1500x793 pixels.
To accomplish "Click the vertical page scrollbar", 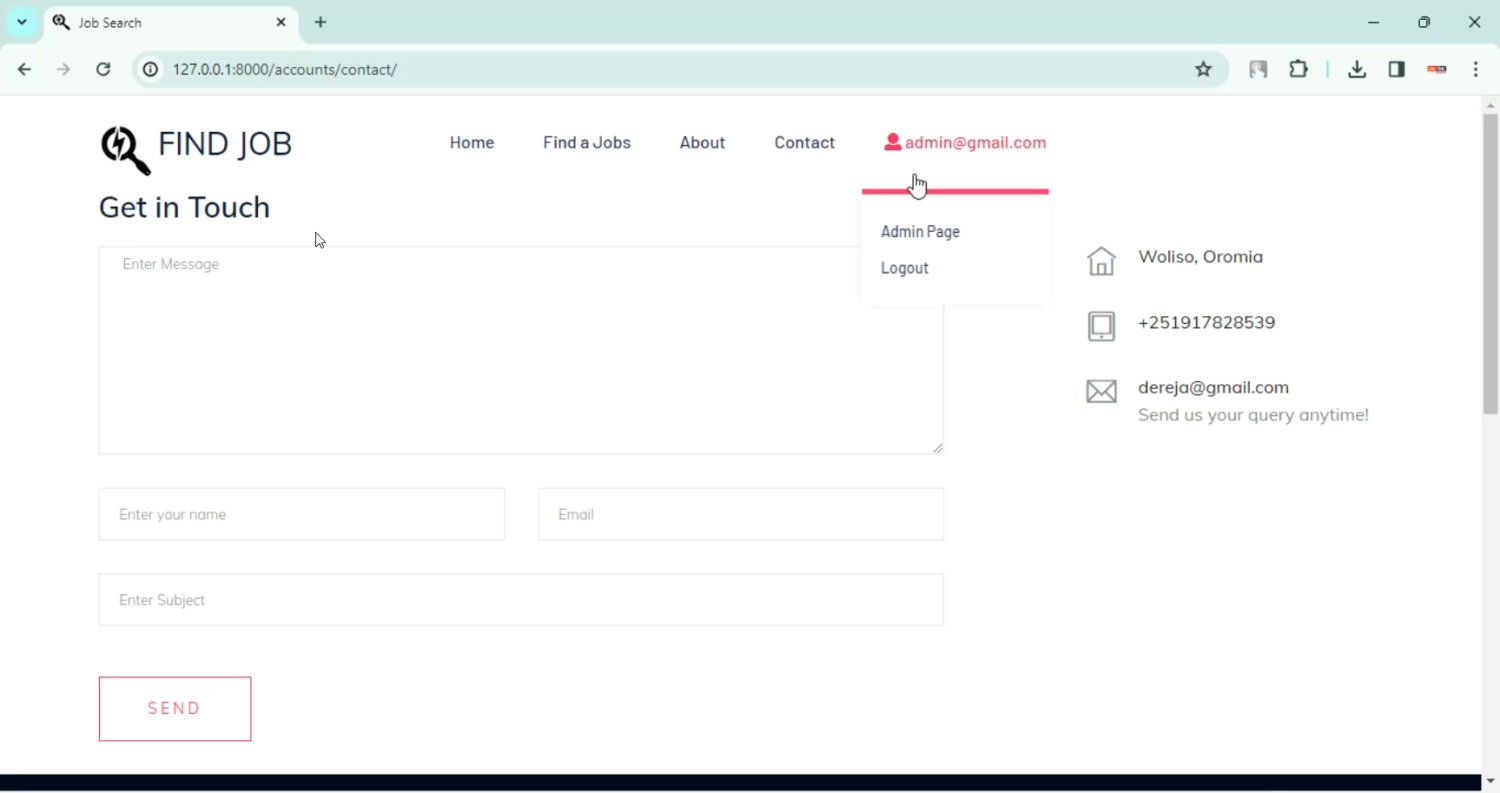I will (x=1490, y=265).
